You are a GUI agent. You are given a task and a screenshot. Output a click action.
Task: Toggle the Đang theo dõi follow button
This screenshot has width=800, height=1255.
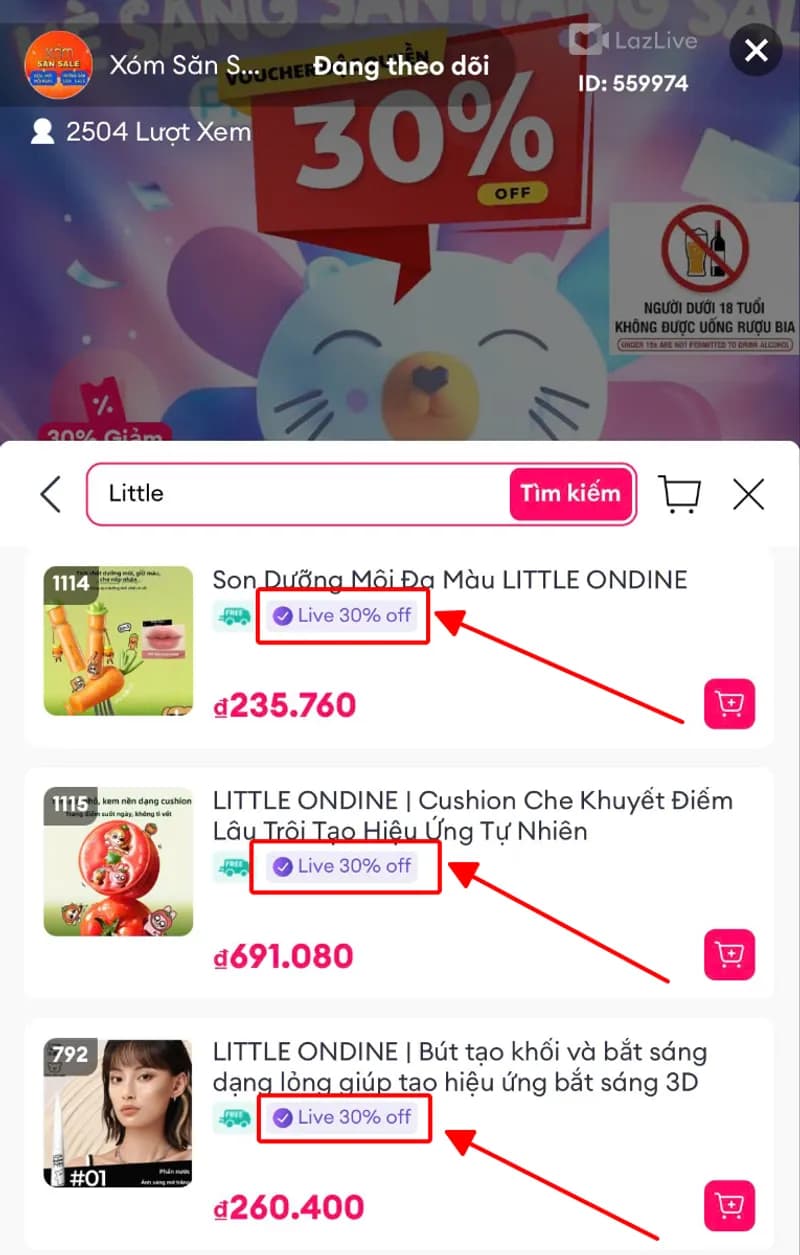point(401,66)
